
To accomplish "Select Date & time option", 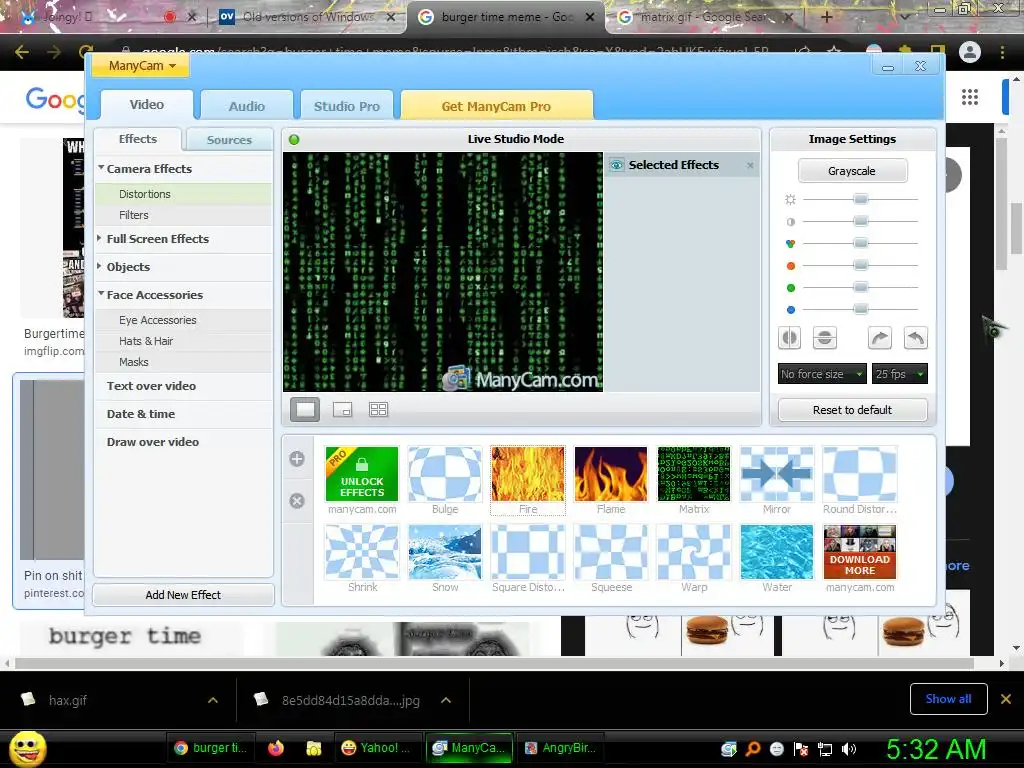I will click(141, 414).
